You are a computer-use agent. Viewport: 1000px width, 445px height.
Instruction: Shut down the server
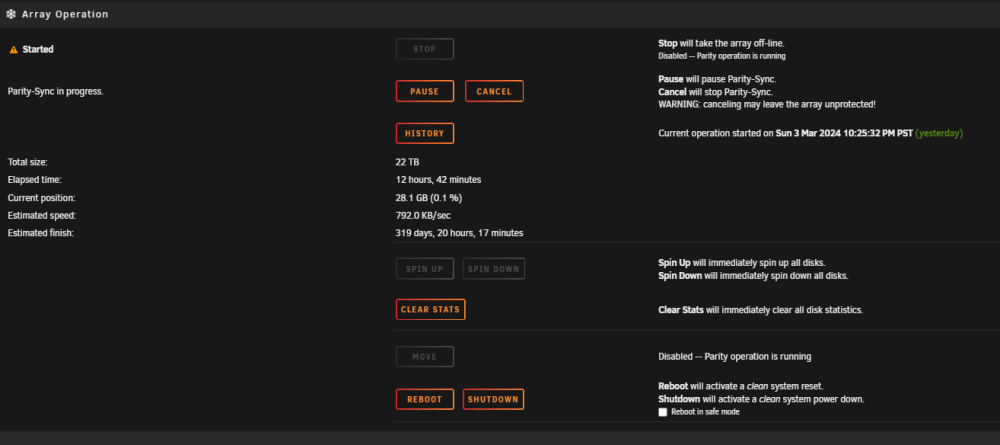[x=494, y=399]
